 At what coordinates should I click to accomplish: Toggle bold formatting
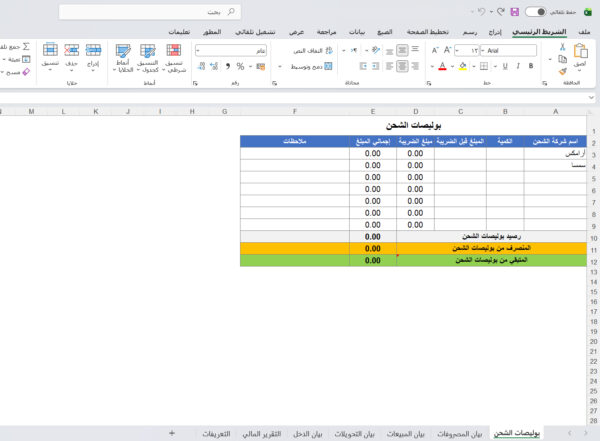(x=531, y=66)
